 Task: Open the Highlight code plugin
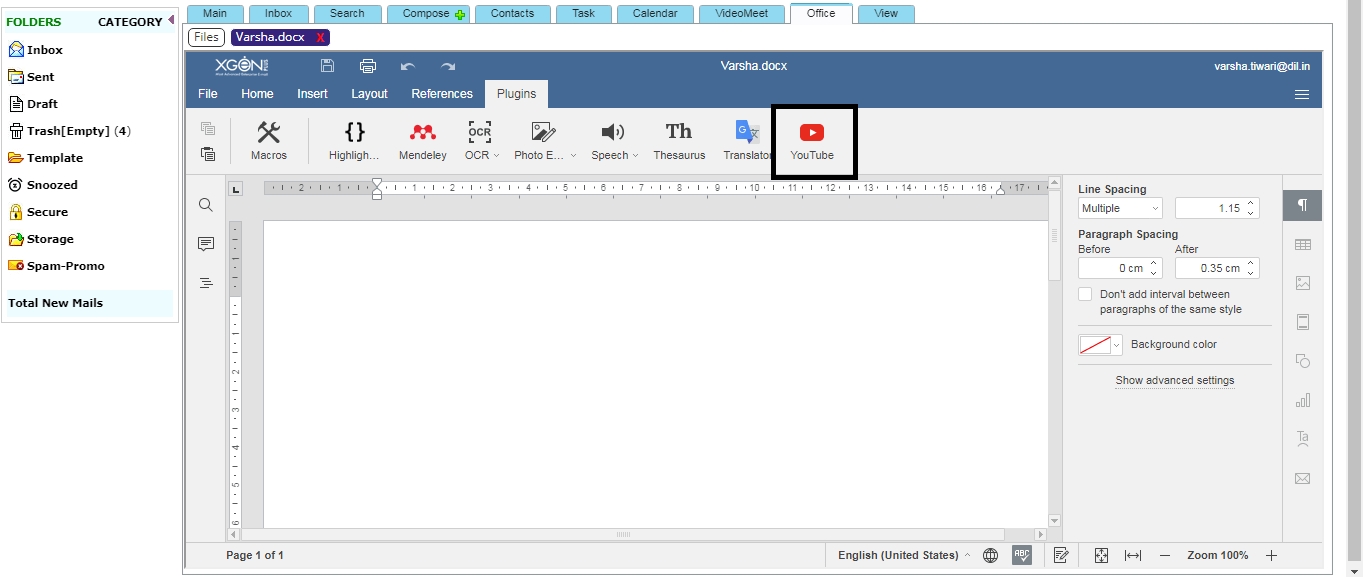click(354, 141)
